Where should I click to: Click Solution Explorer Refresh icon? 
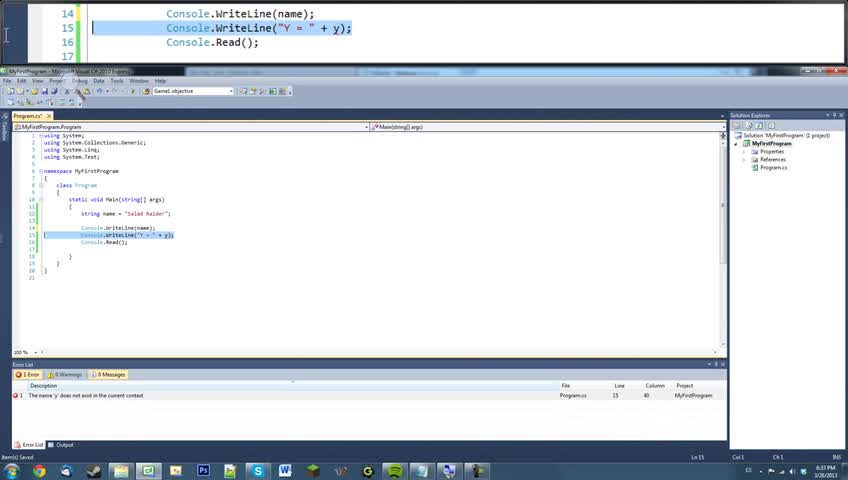759,125
